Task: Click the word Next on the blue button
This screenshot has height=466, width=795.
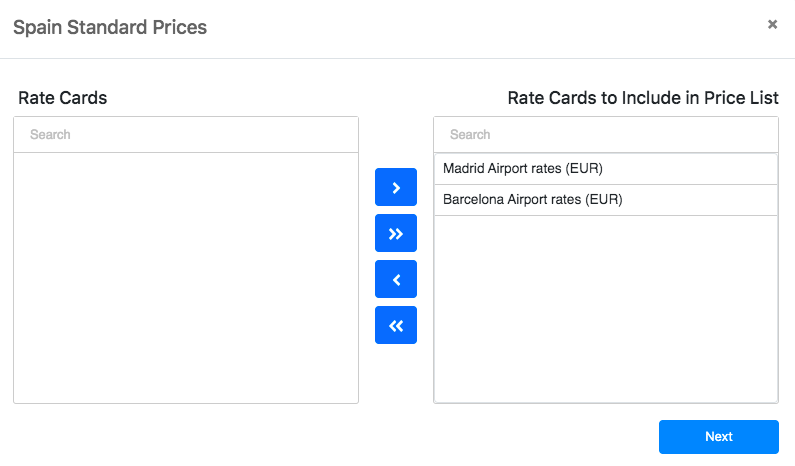Action: coord(718,437)
